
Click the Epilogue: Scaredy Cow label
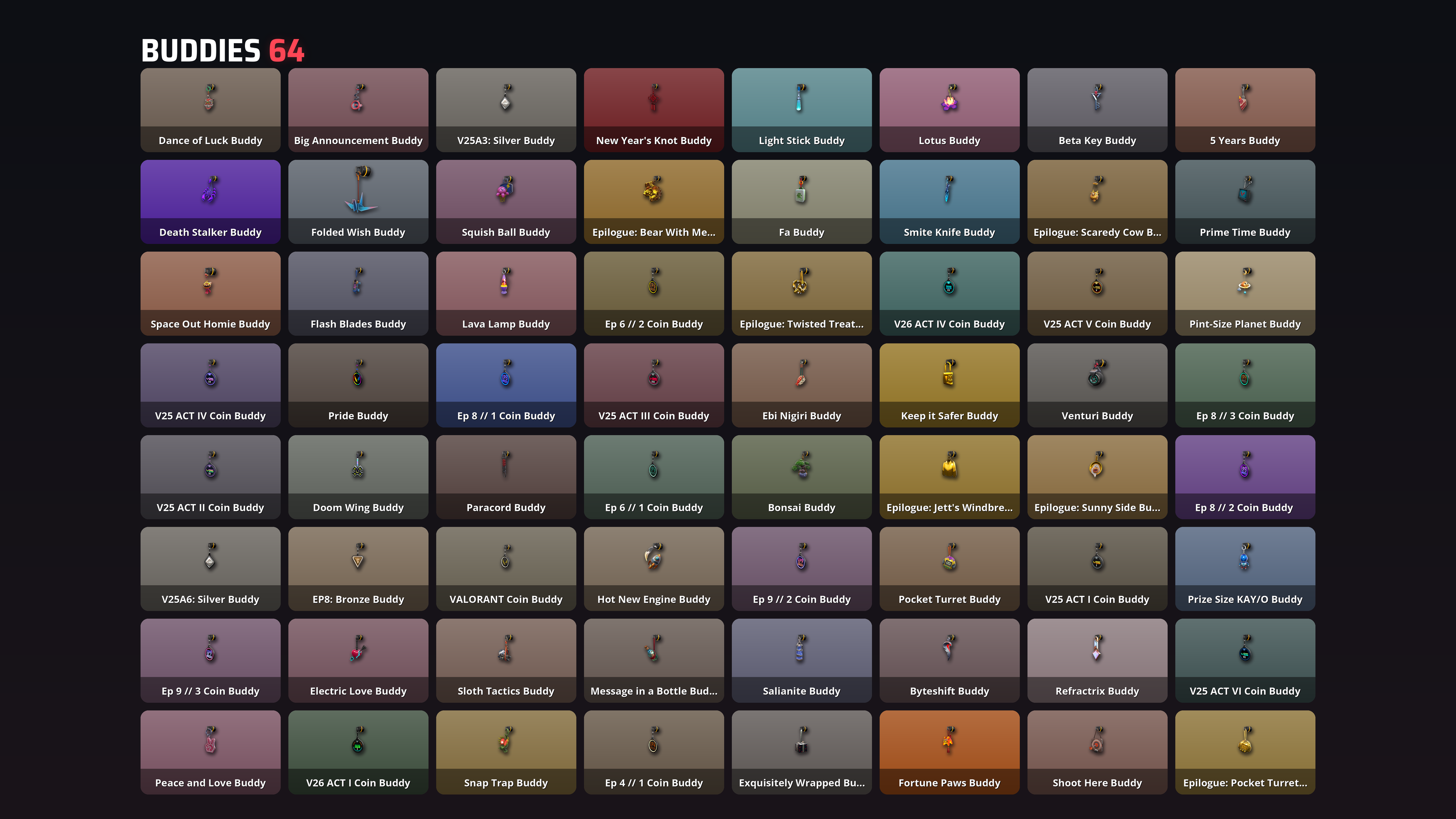(1097, 232)
